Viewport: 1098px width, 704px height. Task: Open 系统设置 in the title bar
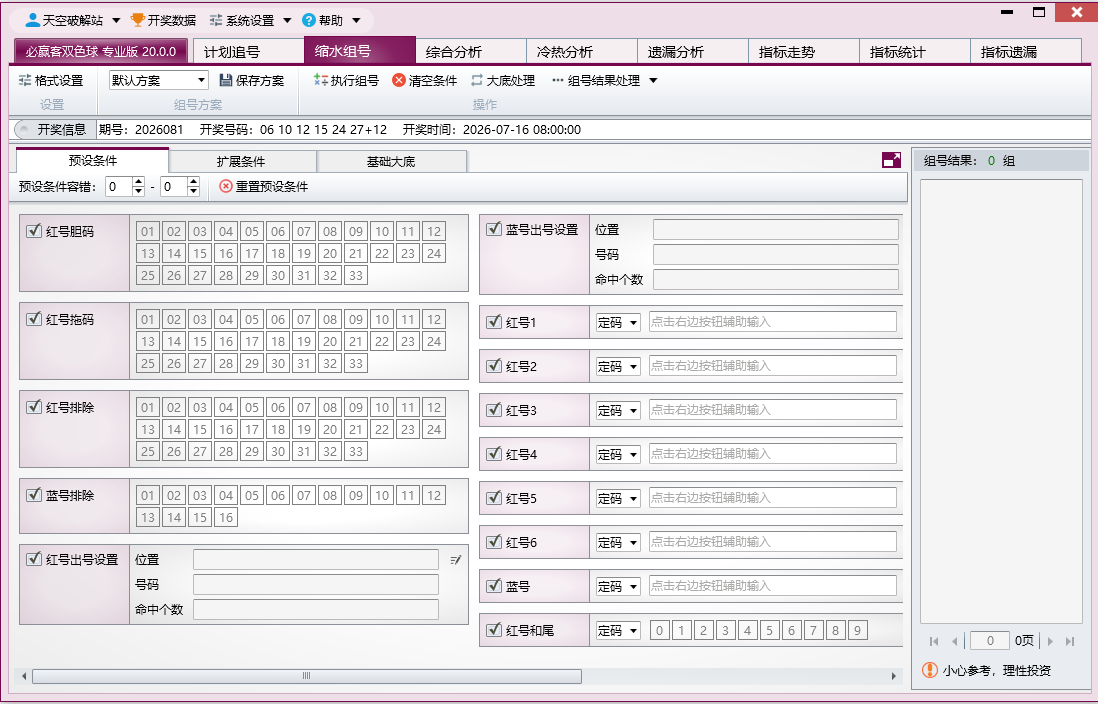pyautogui.click(x=249, y=20)
